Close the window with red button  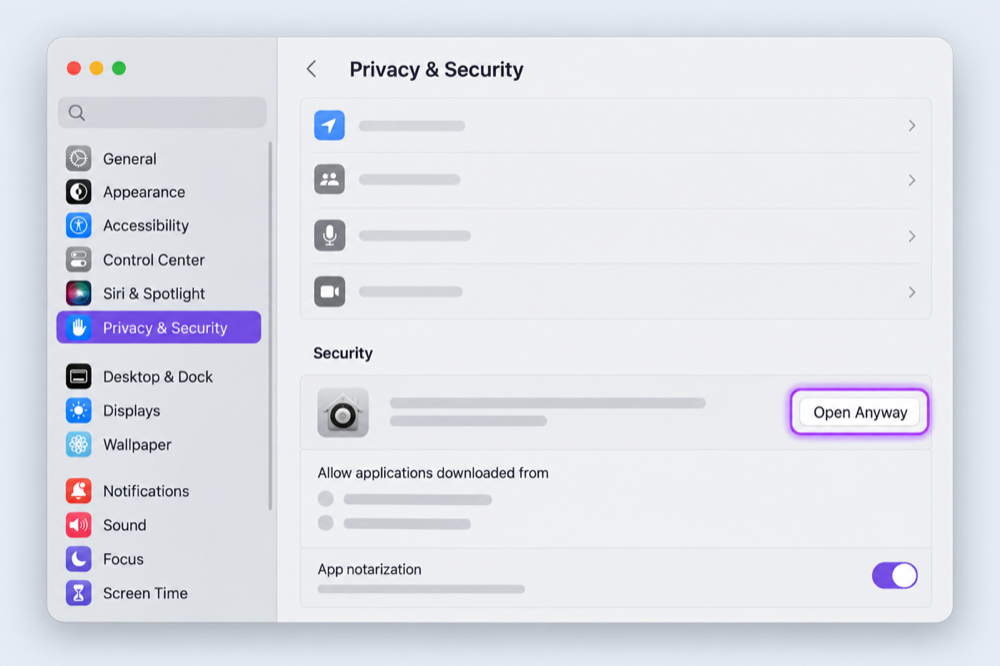74,68
